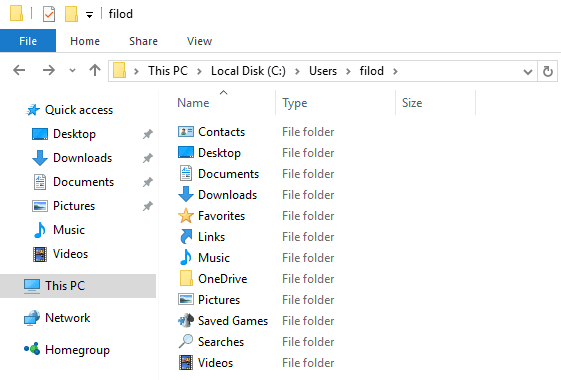The width and height of the screenshot is (561, 380).
Task: Select the Saved Games folder icon
Action: coord(186,321)
